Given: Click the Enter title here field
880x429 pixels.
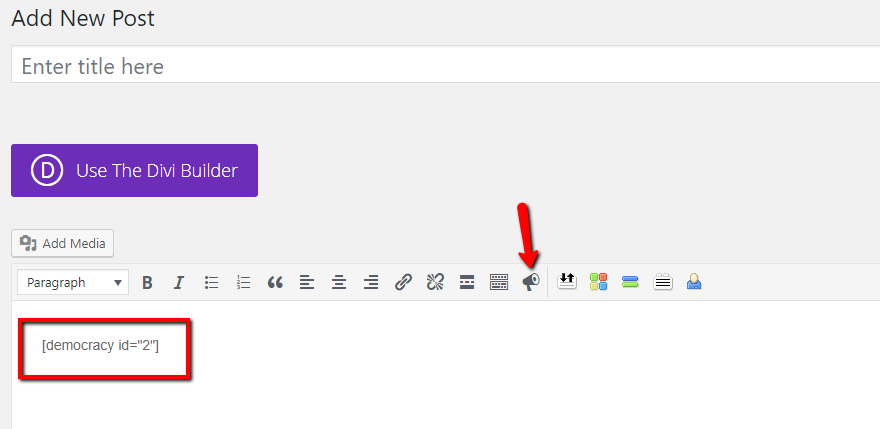Looking at the screenshot, I should point(446,67).
